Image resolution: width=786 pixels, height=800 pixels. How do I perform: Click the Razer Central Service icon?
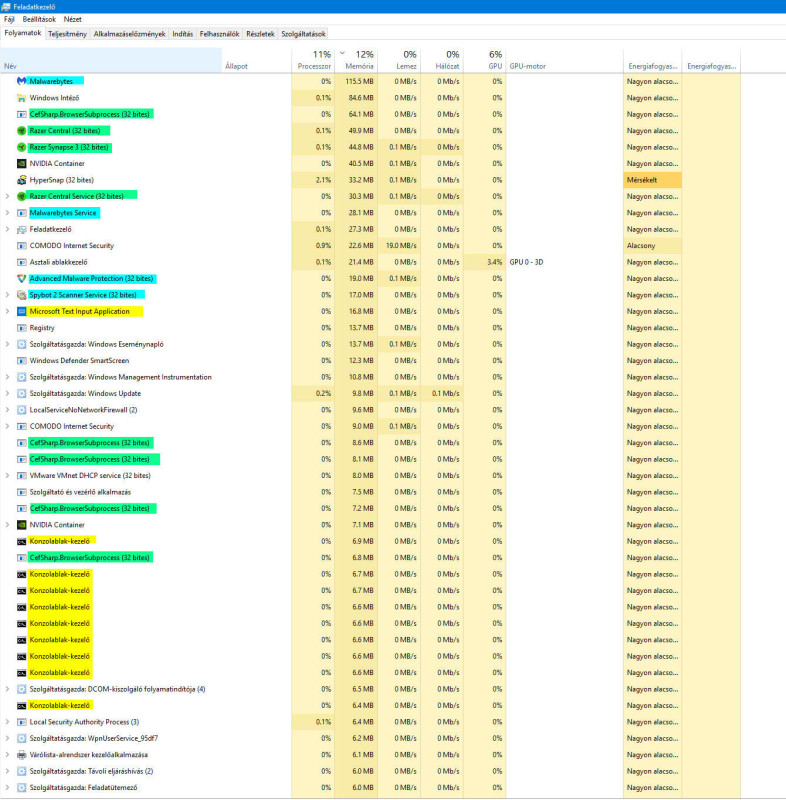pos(21,196)
